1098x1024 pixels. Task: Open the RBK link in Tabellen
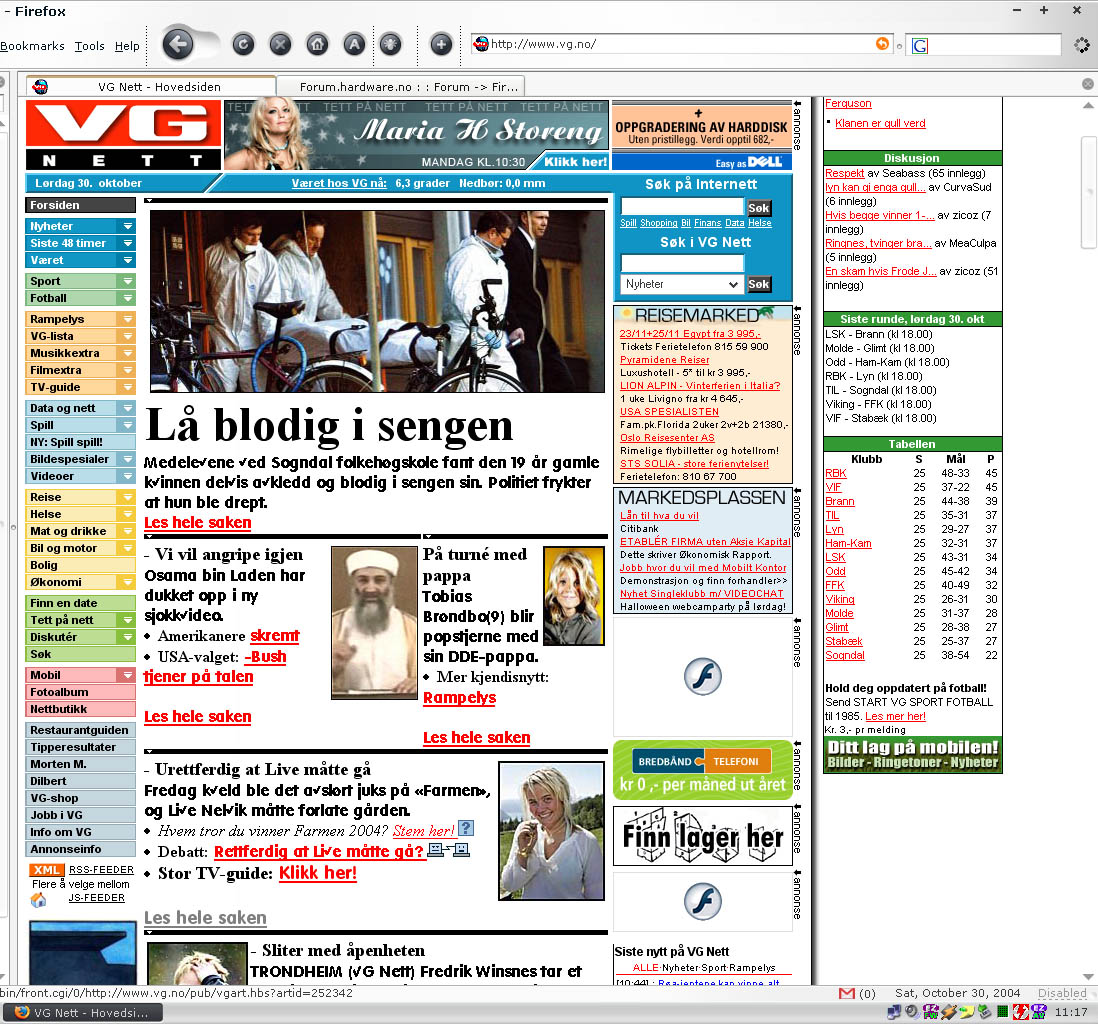[x=835, y=473]
